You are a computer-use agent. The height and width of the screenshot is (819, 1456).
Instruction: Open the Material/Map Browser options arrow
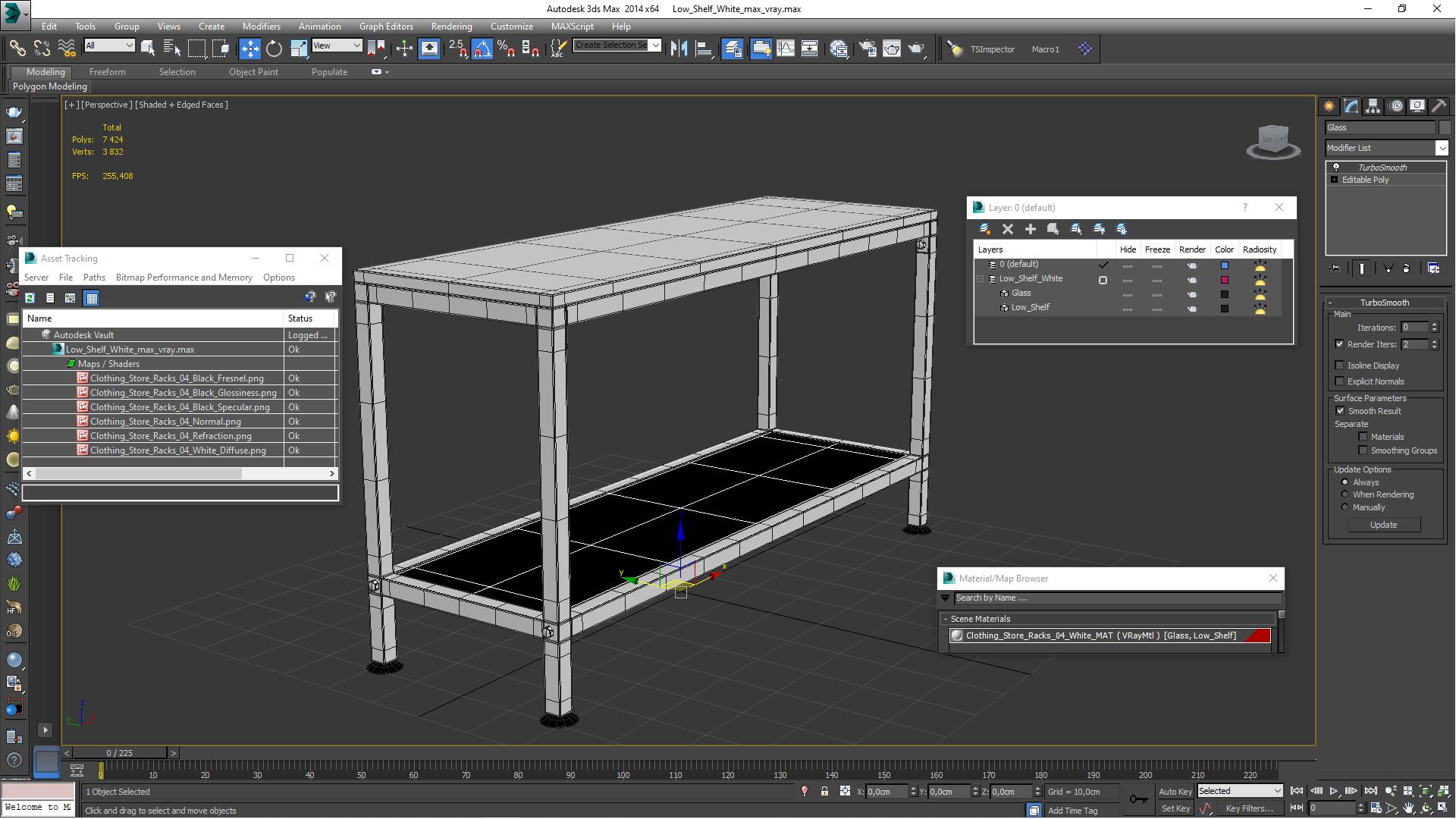click(946, 598)
